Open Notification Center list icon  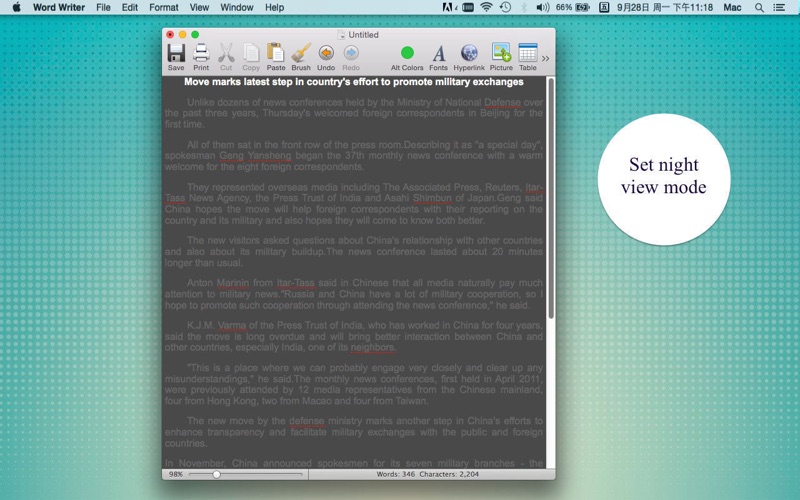point(779,7)
